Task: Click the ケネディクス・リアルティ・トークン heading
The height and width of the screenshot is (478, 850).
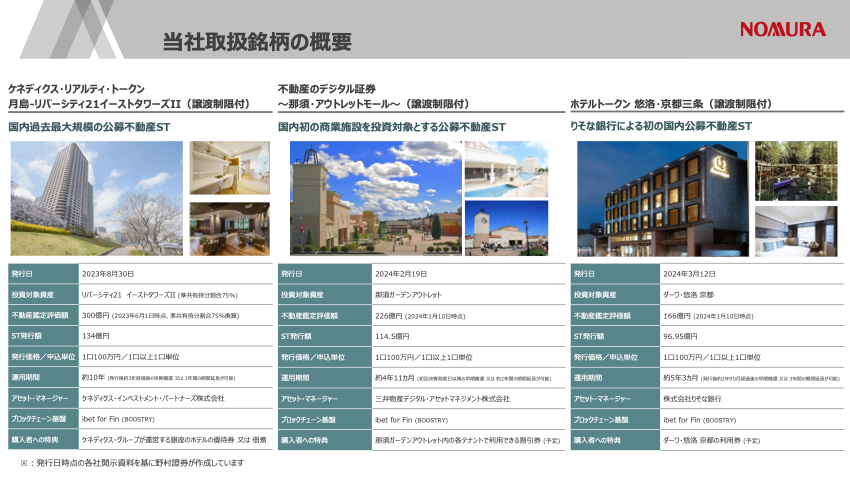Action: (x=76, y=89)
